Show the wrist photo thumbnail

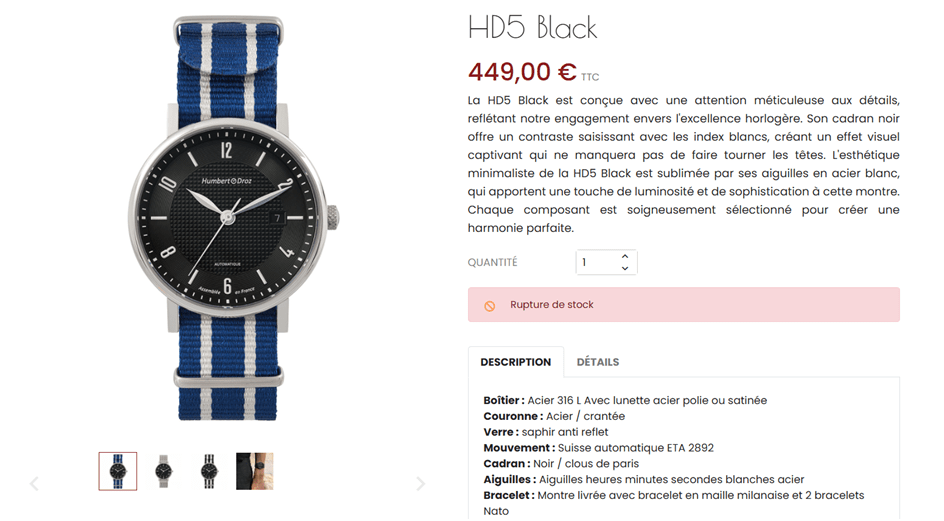255,471
